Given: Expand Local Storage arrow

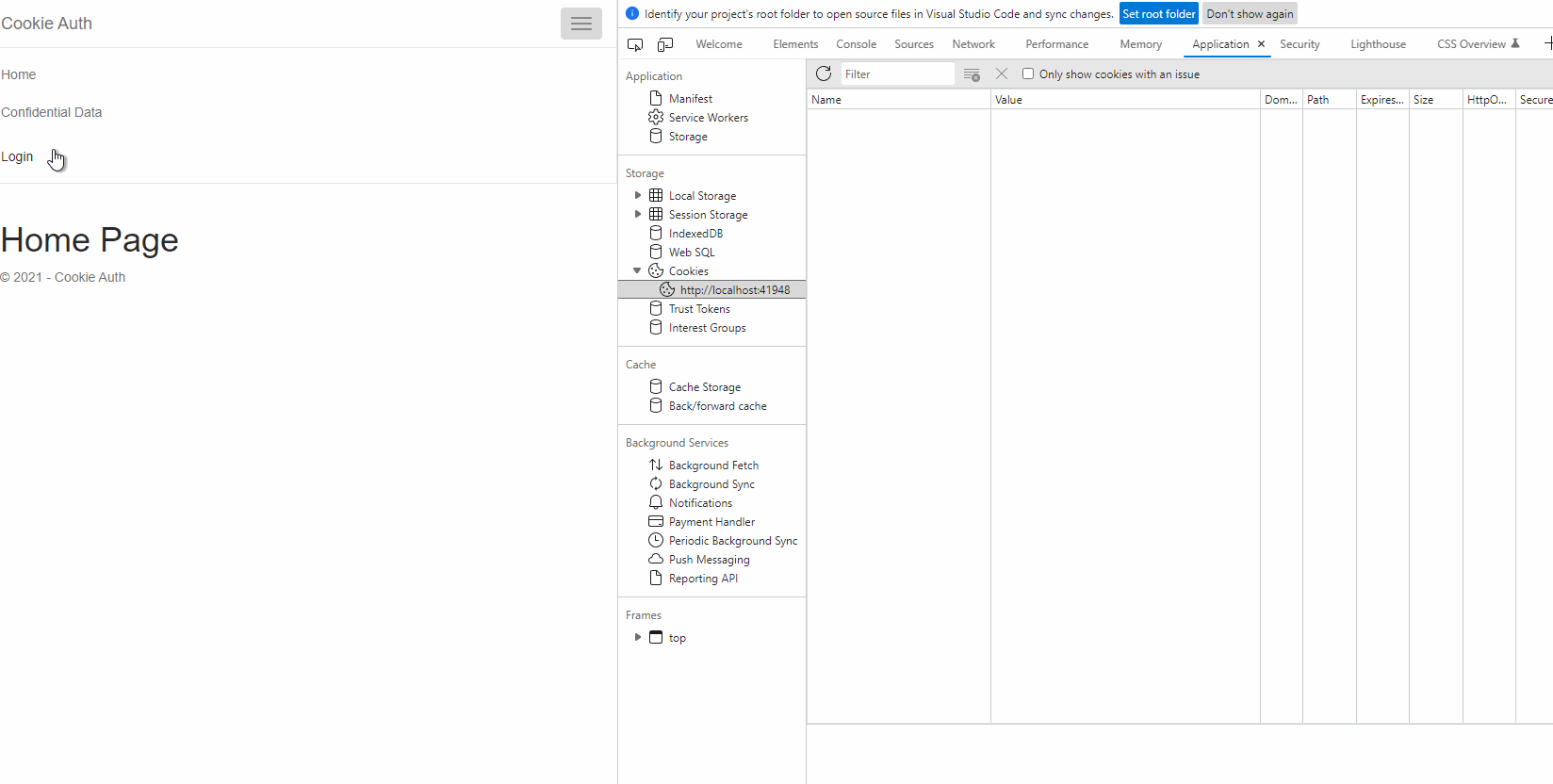Looking at the screenshot, I should (638, 195).
